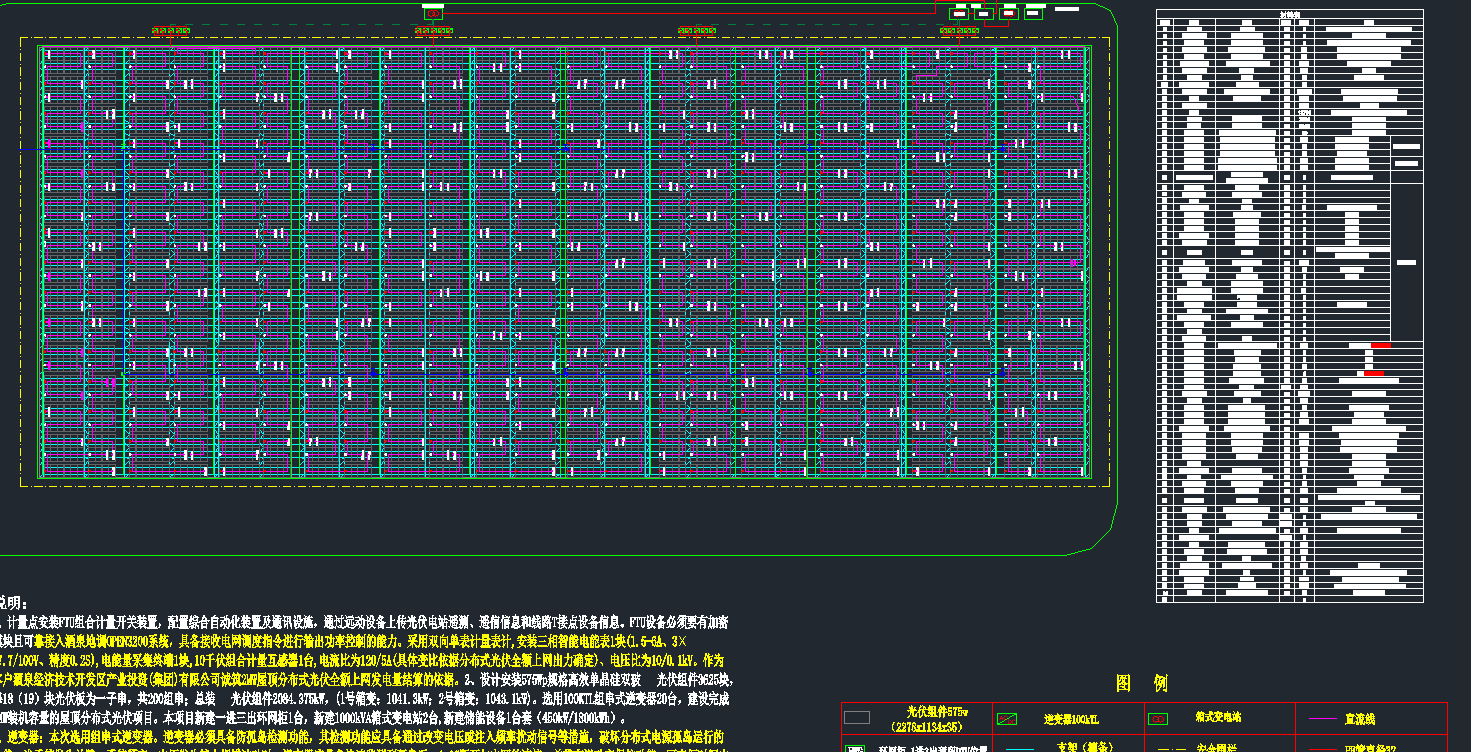Click the upper red highlighted cell in the table

coord(1380,345)
